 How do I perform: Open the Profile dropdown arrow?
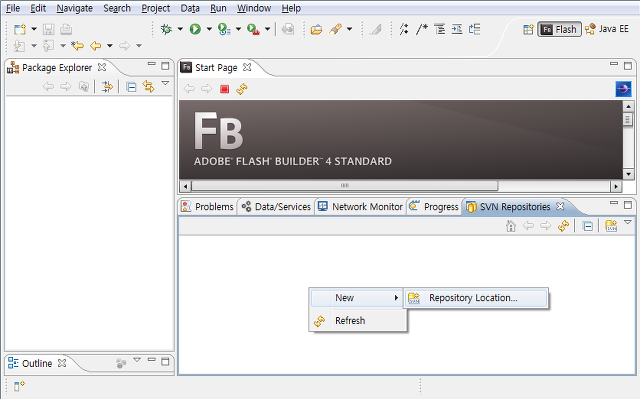click(x=238, y=29)
